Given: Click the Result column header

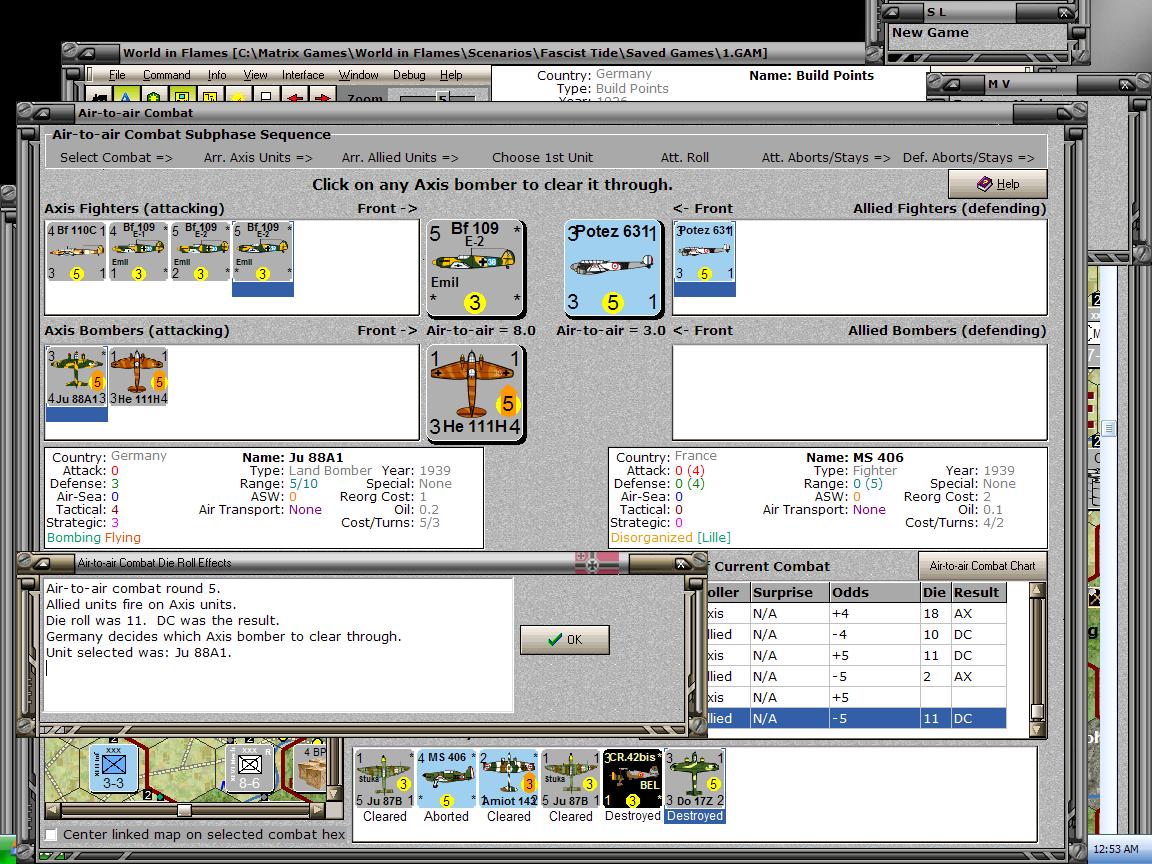Looking at the screenshot, I should pos(979,592).
